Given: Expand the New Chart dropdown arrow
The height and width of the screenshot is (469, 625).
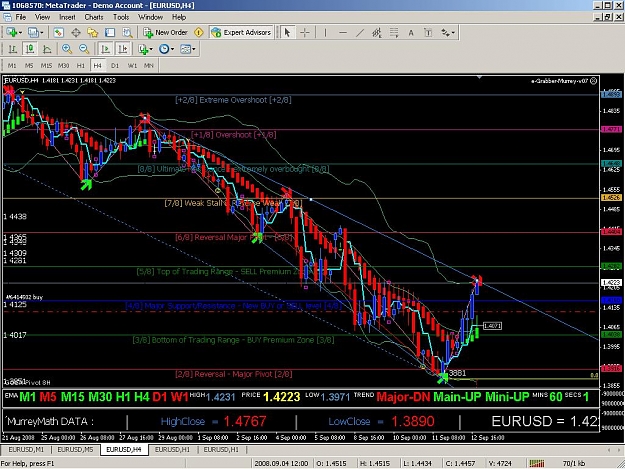Looking at the screenshot, I should pyautogui.click(x=20, y=33).
